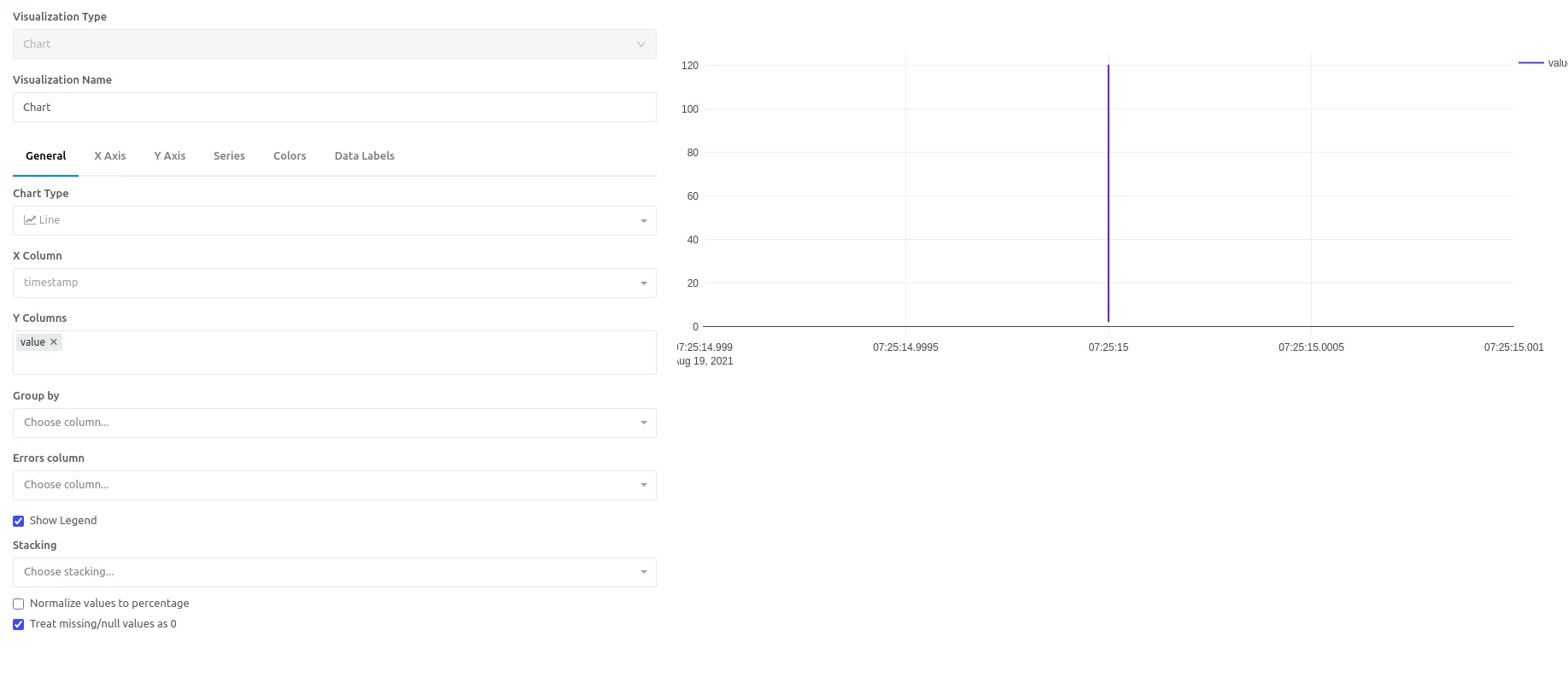Image resolution: width=1568 pixels, height=677 pixels.
Task: Remove the value tag from Y Columns
Action: tap(54, 342)
